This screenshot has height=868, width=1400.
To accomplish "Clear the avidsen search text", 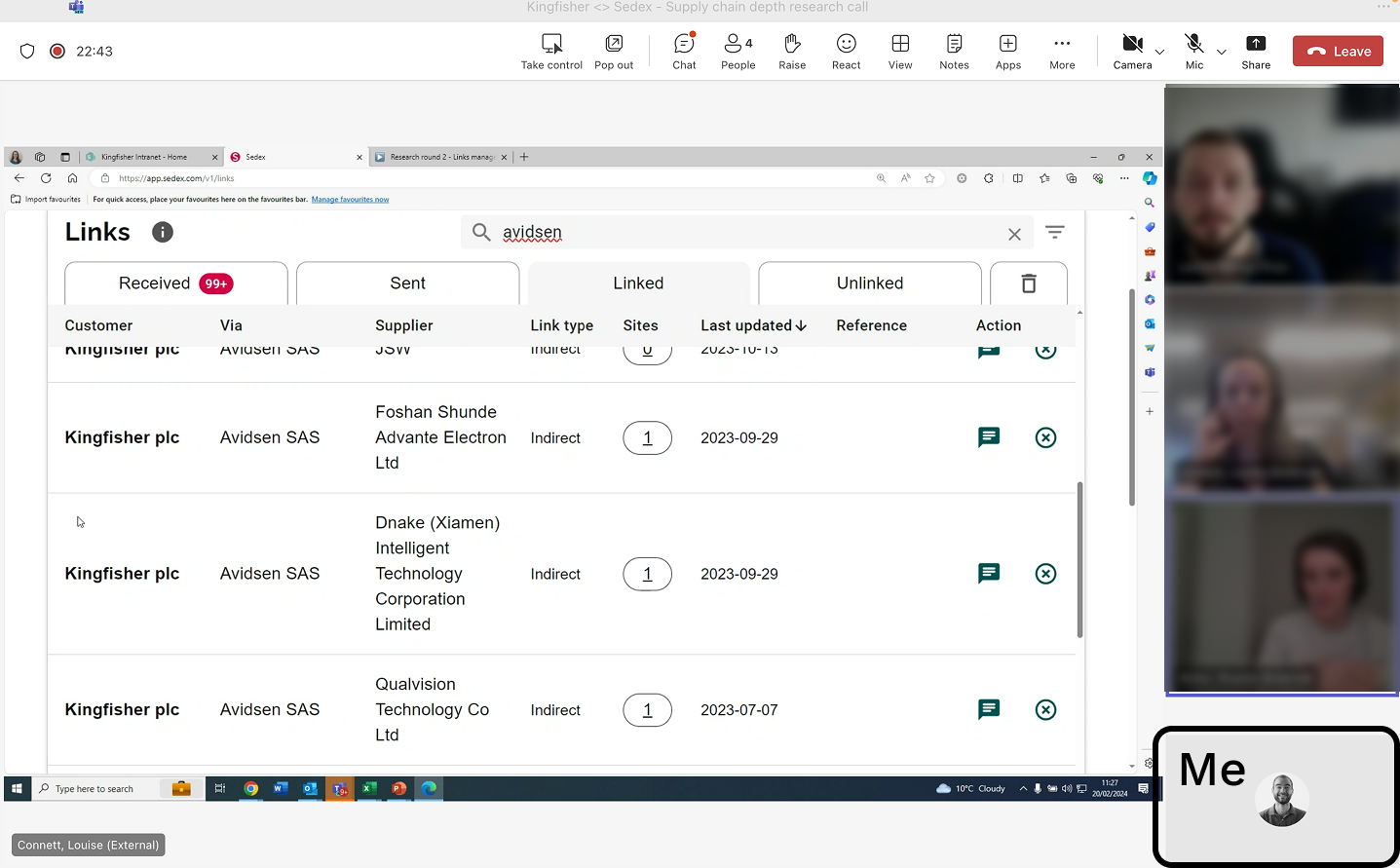I will click(1014, 234).
